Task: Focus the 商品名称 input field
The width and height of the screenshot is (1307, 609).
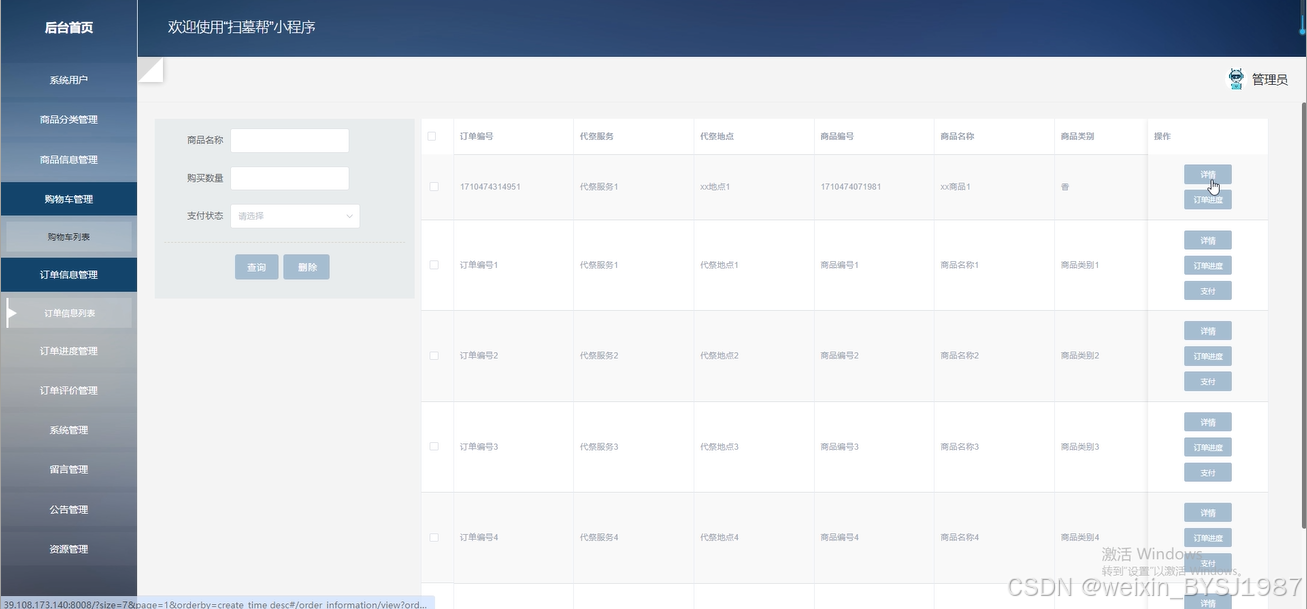Action: (x=290, y=140)
